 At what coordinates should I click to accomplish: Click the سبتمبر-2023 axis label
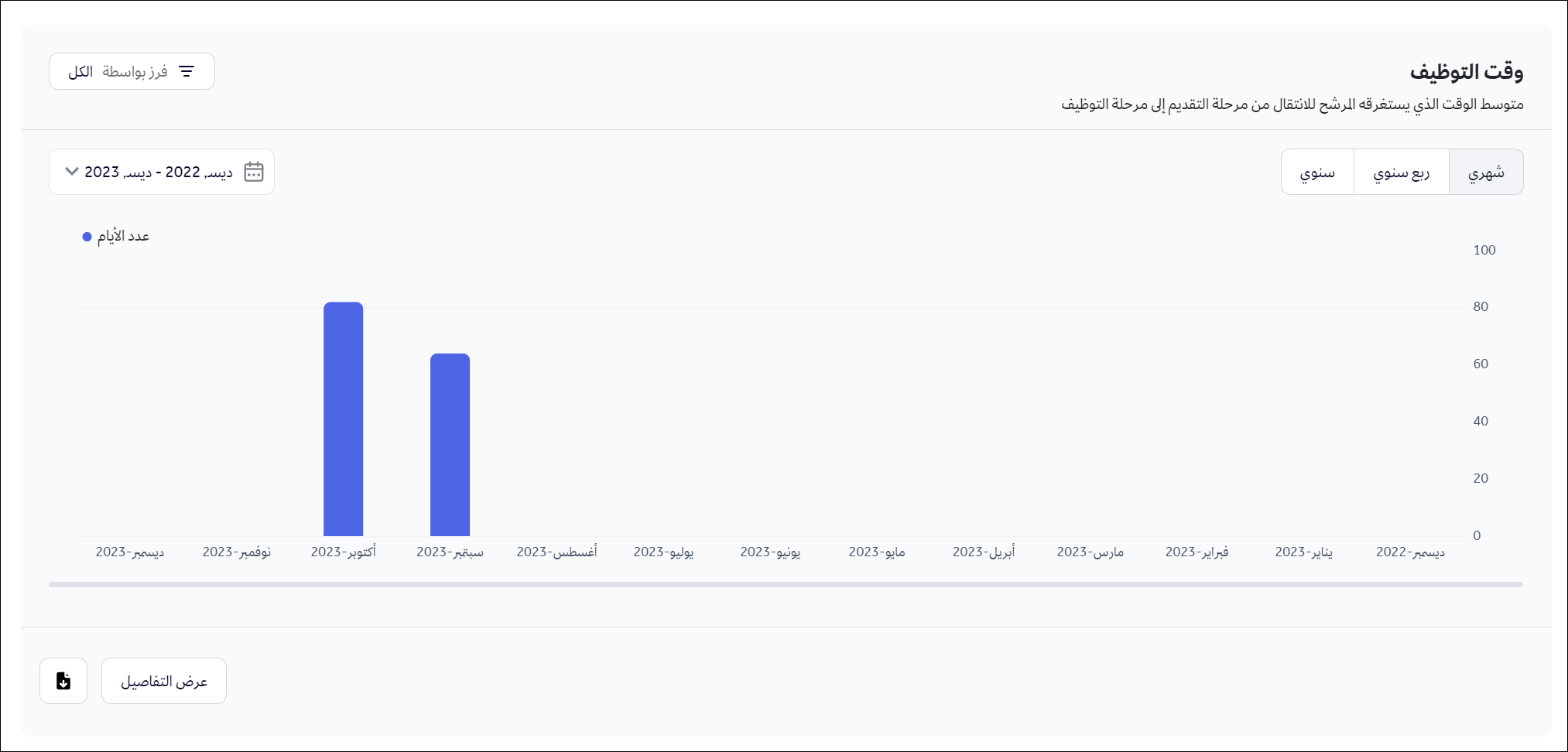450,552
